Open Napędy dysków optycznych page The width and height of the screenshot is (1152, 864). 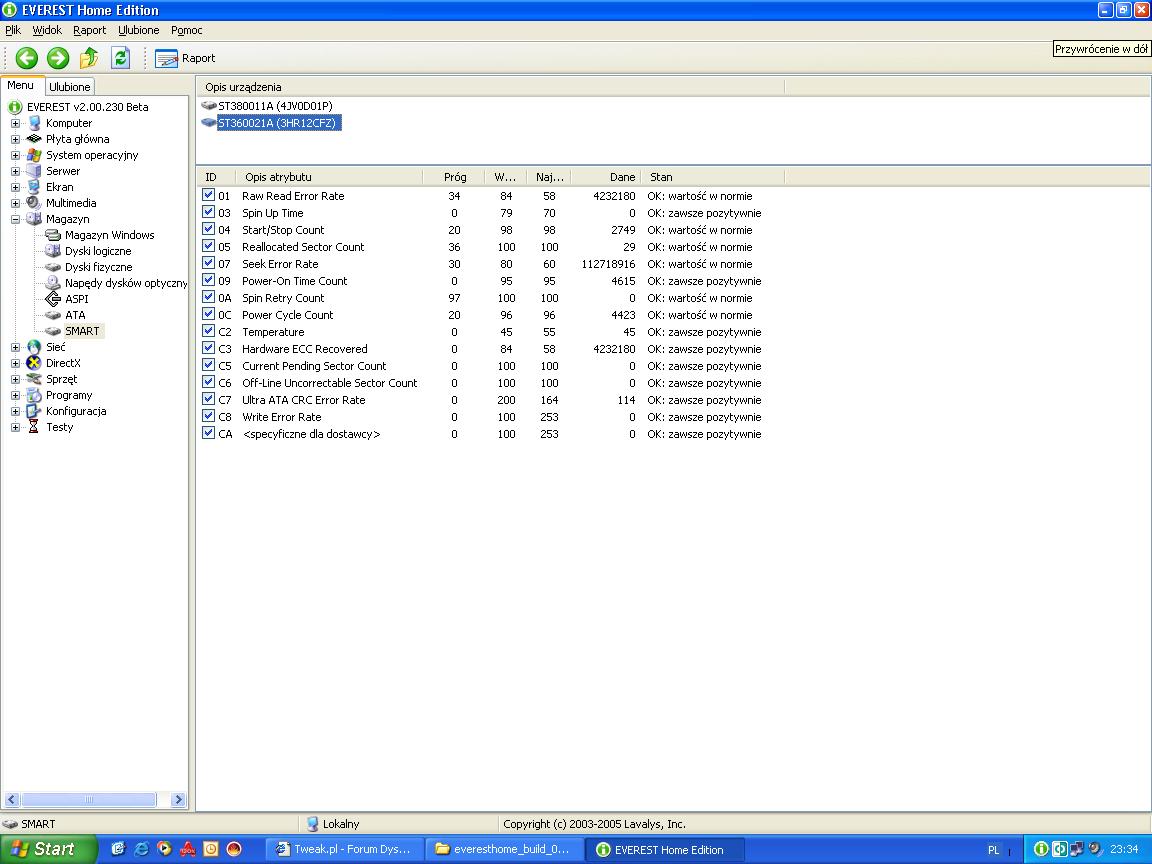[126, 284]
